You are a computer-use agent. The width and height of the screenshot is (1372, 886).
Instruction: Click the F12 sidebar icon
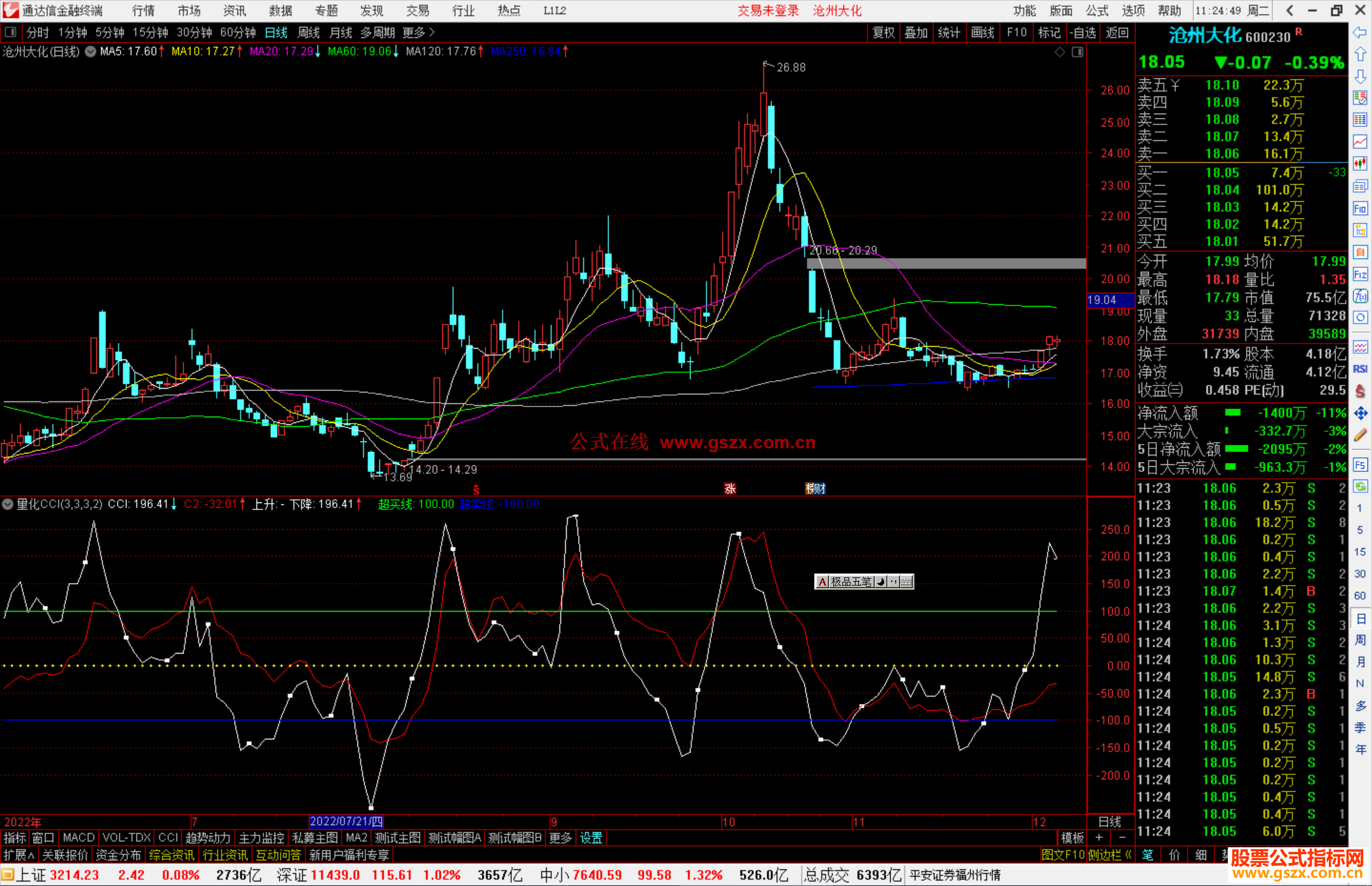click(x=1360, y=275)
